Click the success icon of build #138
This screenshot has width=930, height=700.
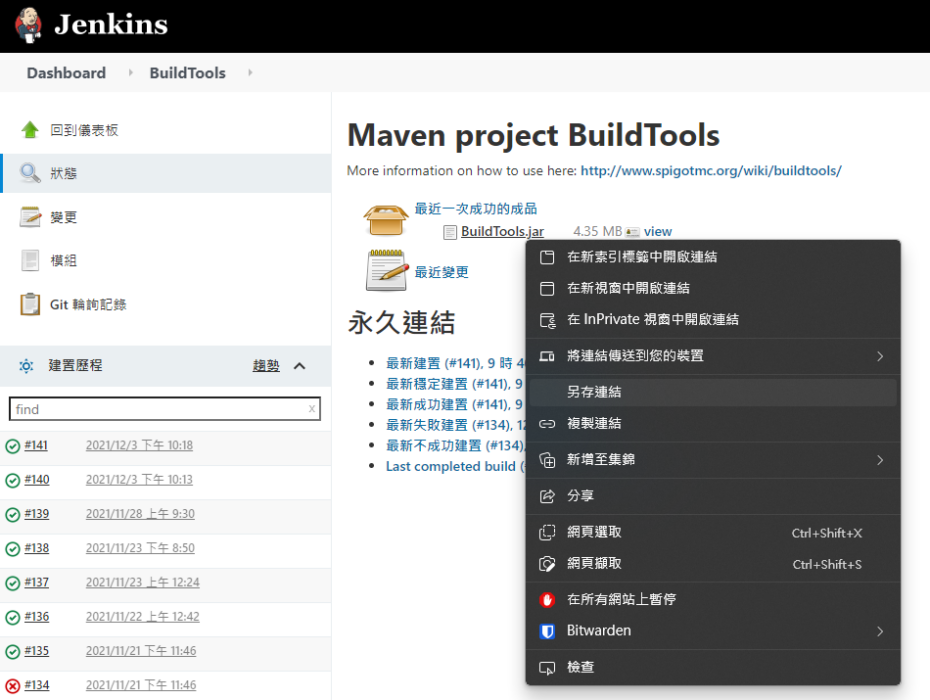click(x=12, y=549)
